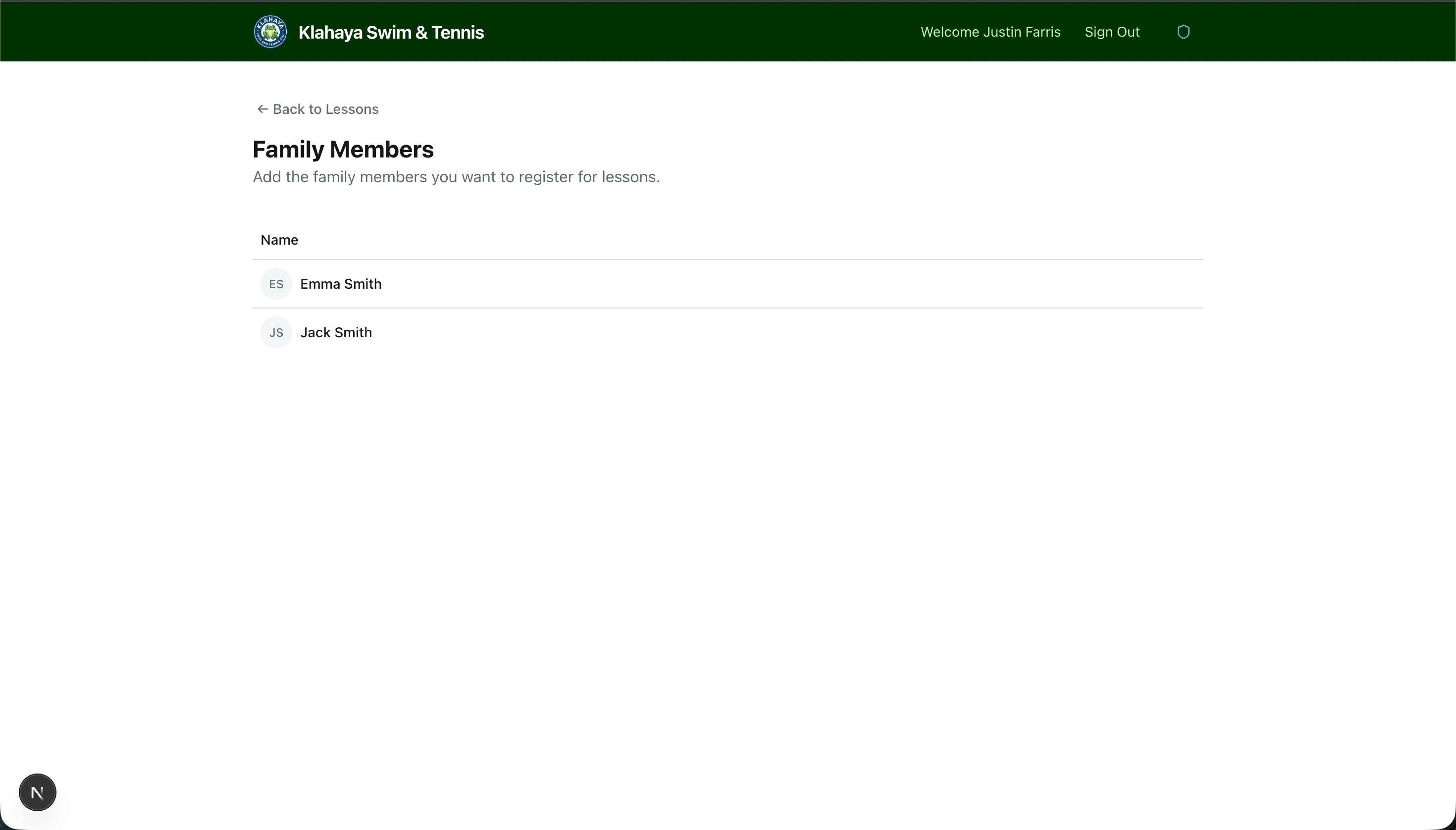This screenshot has height=830, width=1456.
Task: Click the left arrow before Back to Lessons
Action: tap(262, 109)
